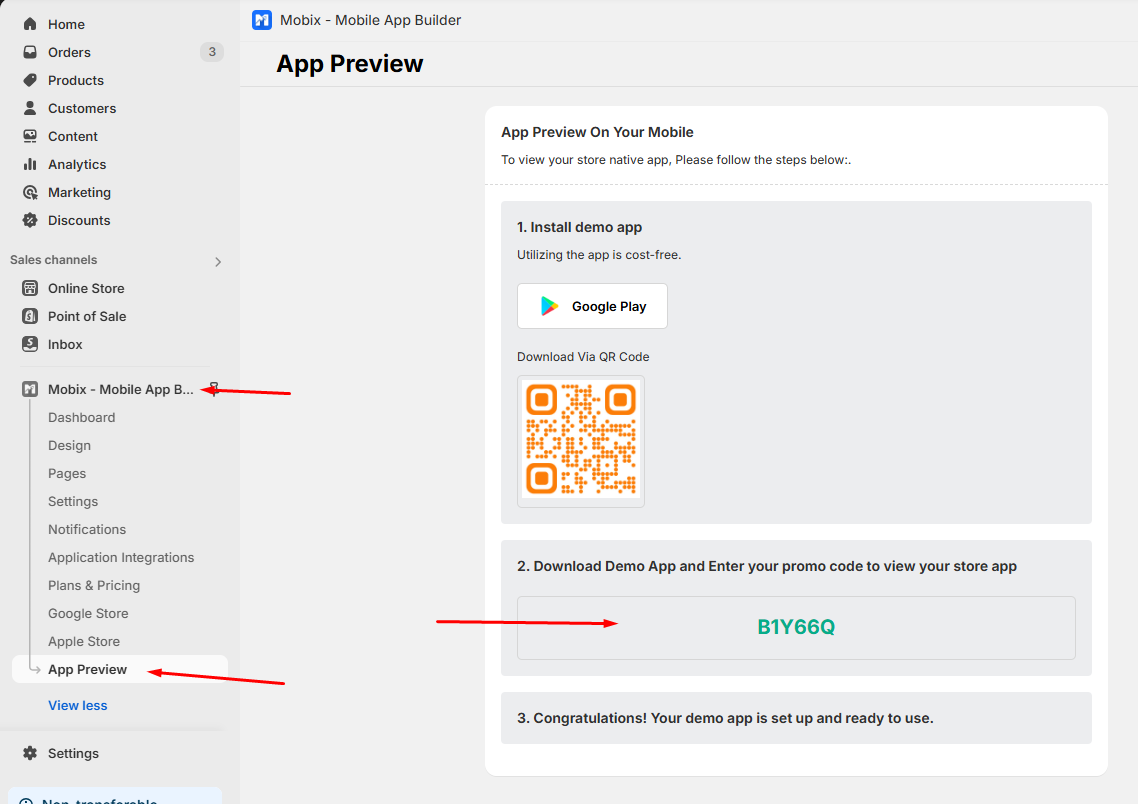Open the Google Store subpage
This screenshot has height=804, width=1138.
[88, 613]
